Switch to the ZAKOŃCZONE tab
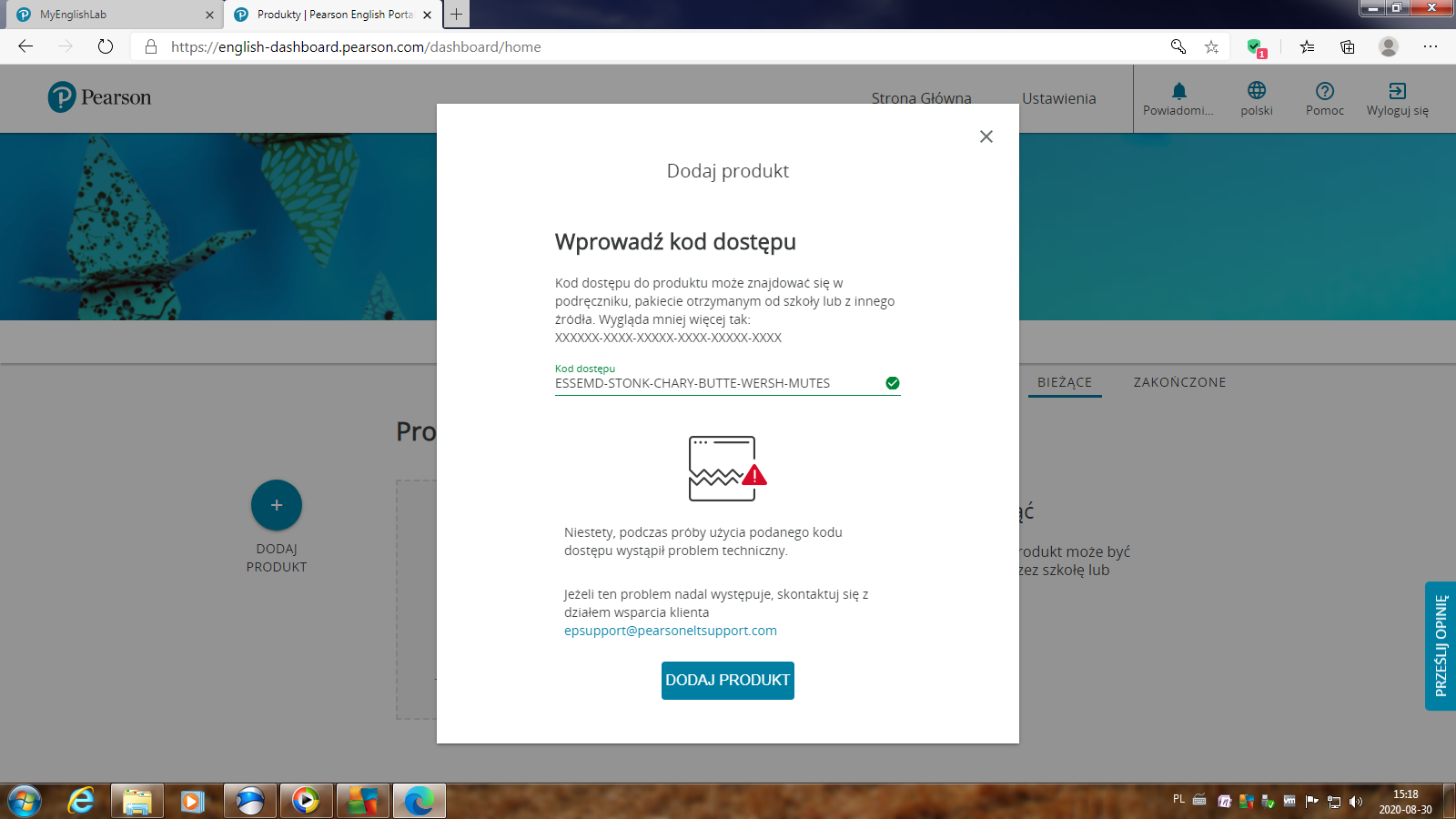Viewport: 1456px width, 819px height. point(1179,382)
